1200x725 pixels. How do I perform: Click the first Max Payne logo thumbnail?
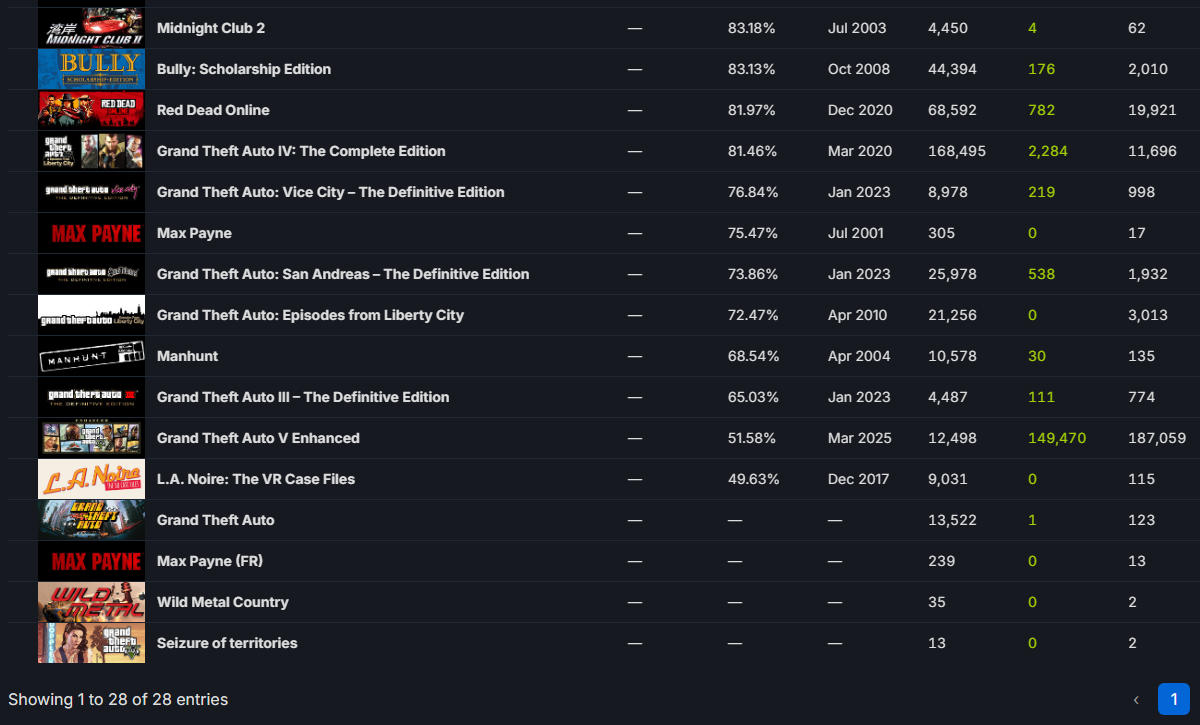pyautogui.click(x=91, y=233)
